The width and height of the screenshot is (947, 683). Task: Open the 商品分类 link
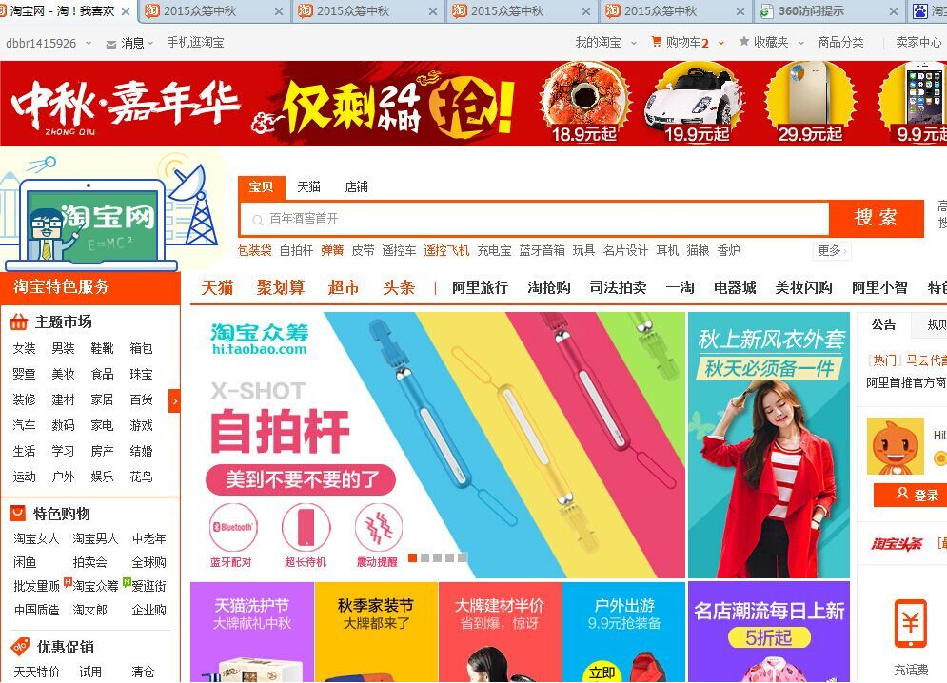[x=841, y=42]
